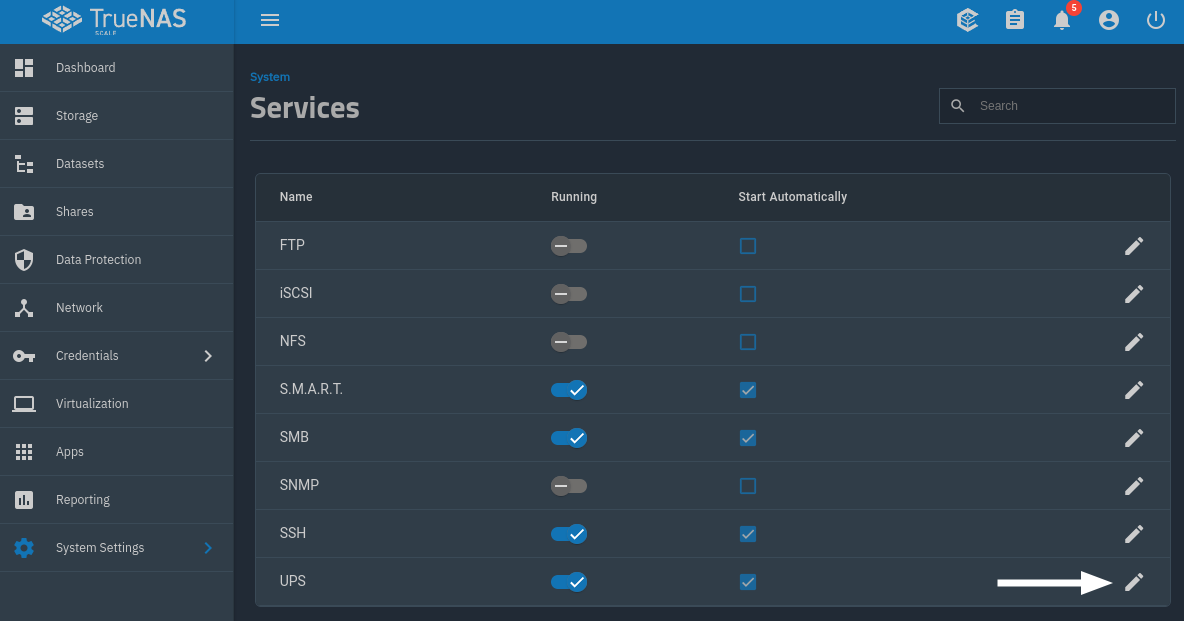The image size is (1184, 621).
Task: Click the power button icon
Action: click(1156, 20)
